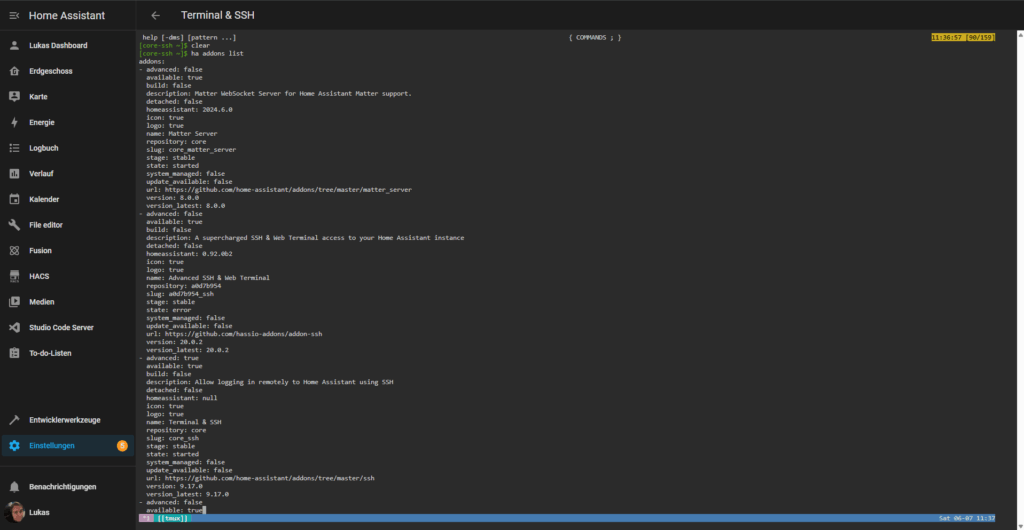Viewport: 1024px width, 530px height.
Task: Open the Medien label
Action: [42, 302]
